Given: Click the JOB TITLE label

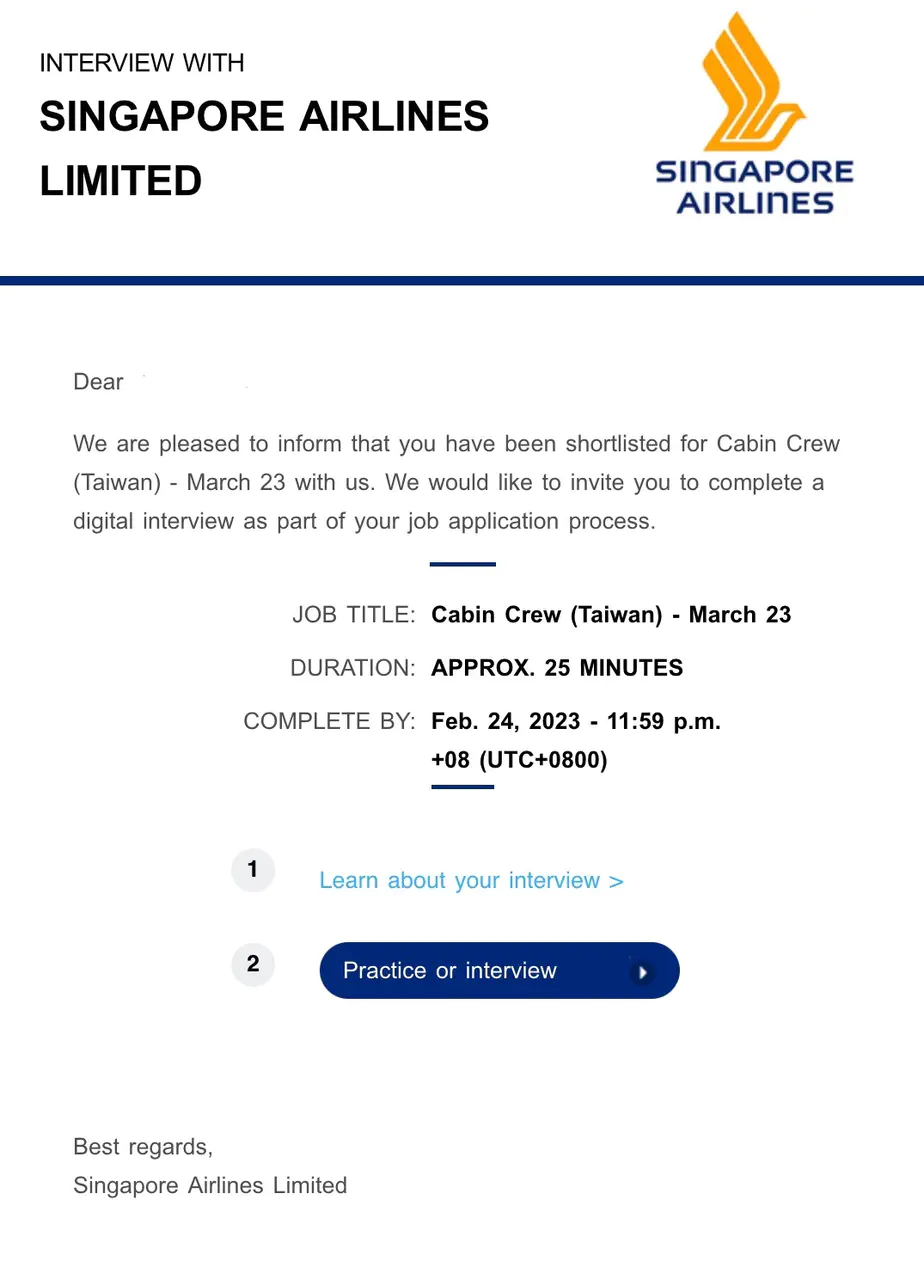Looking at the screenshot, I should (353, 615).
